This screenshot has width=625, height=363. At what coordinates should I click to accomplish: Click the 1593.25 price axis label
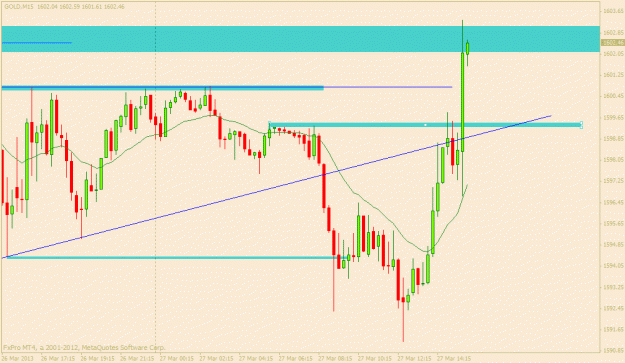click(x=613, y=287)
